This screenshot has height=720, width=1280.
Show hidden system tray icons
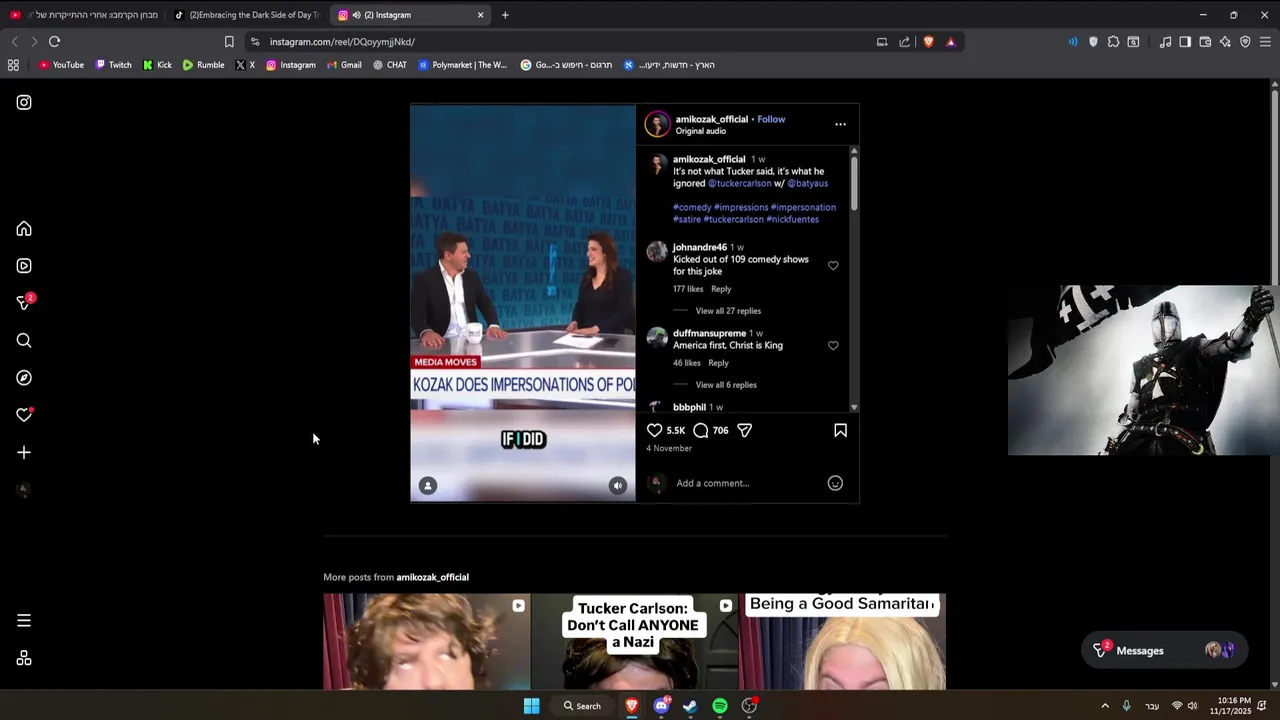[x=1105, y=706]
